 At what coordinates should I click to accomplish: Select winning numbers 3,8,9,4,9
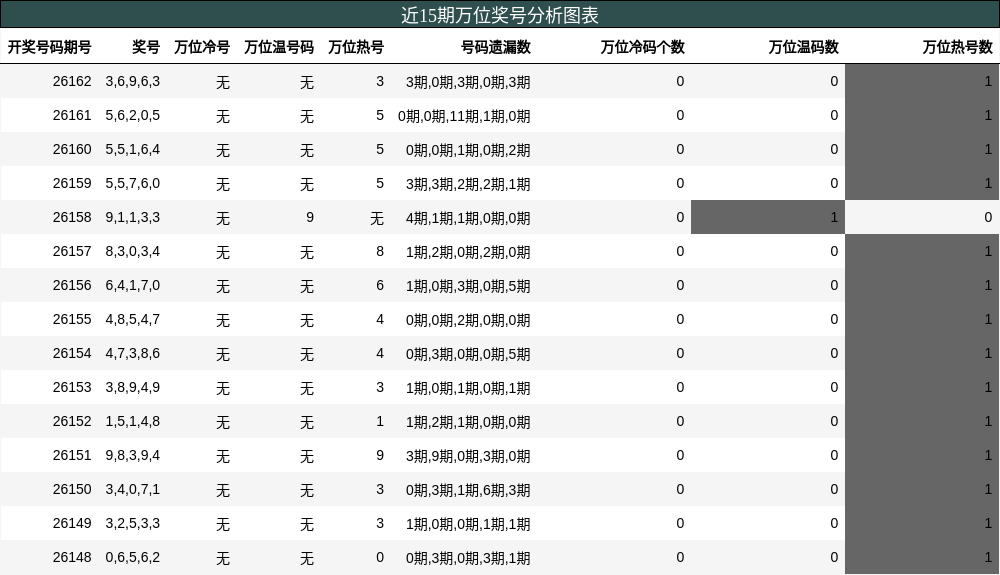tap(133, 388)
